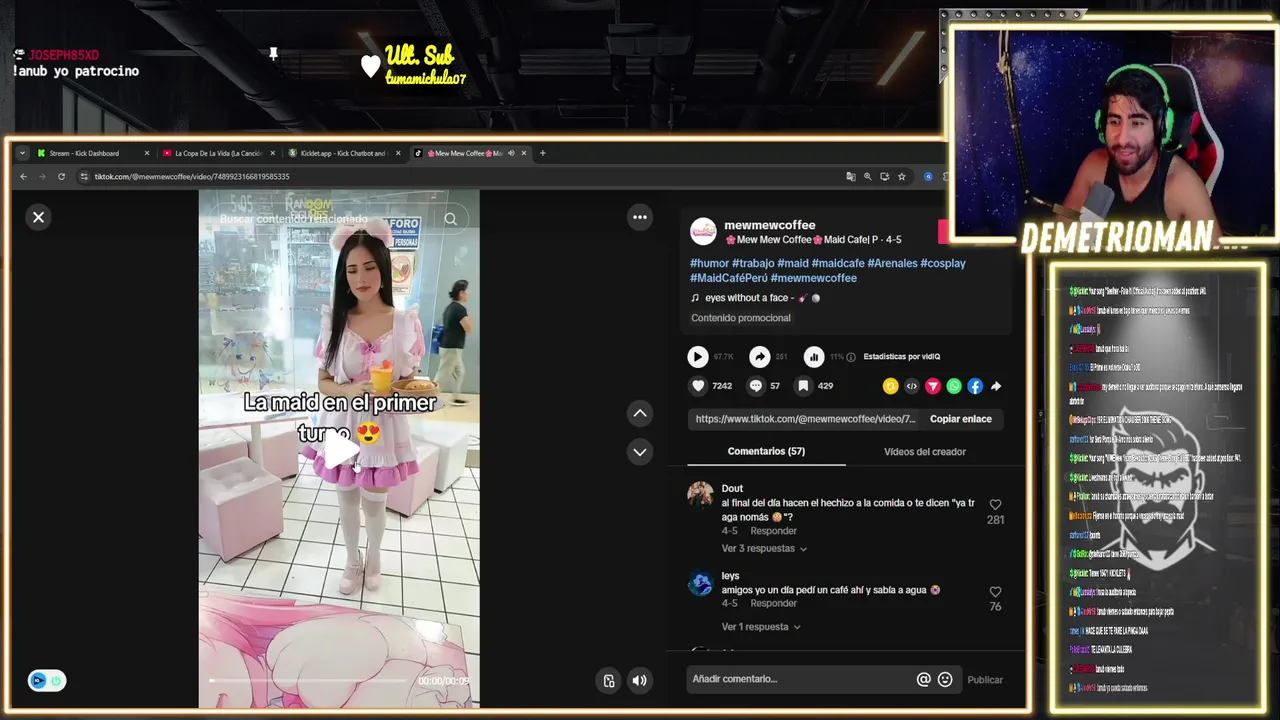Click the Publicar button
This screenshot has height=720, width=1280.
tap(985, 680)
